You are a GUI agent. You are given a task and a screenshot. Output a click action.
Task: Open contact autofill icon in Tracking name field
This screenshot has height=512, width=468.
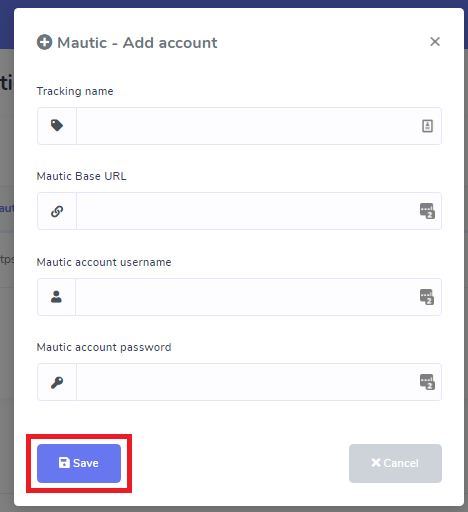point(427,126)
